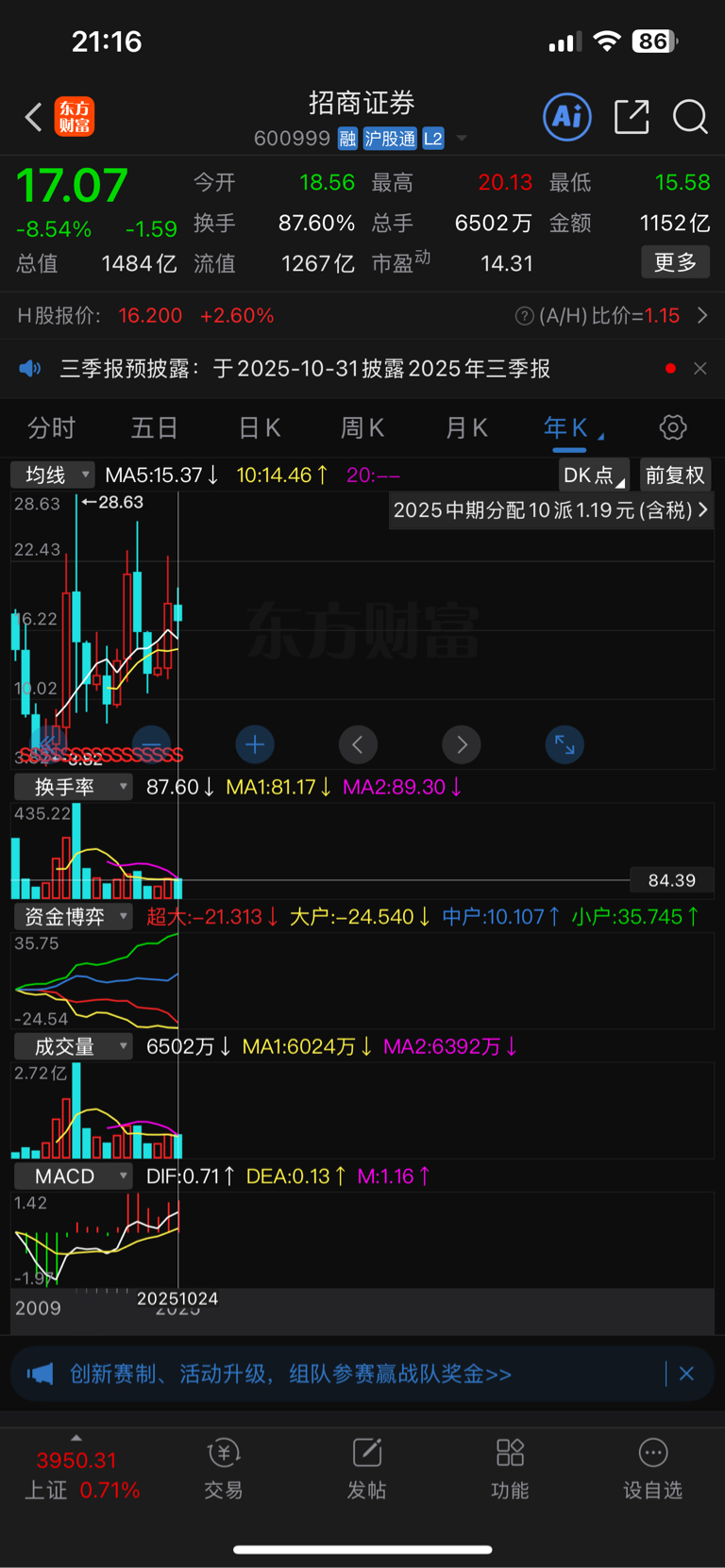Expand the stock code dropdown arrow
Screen dimensions: 725x1568
click(x=462, y=139)
